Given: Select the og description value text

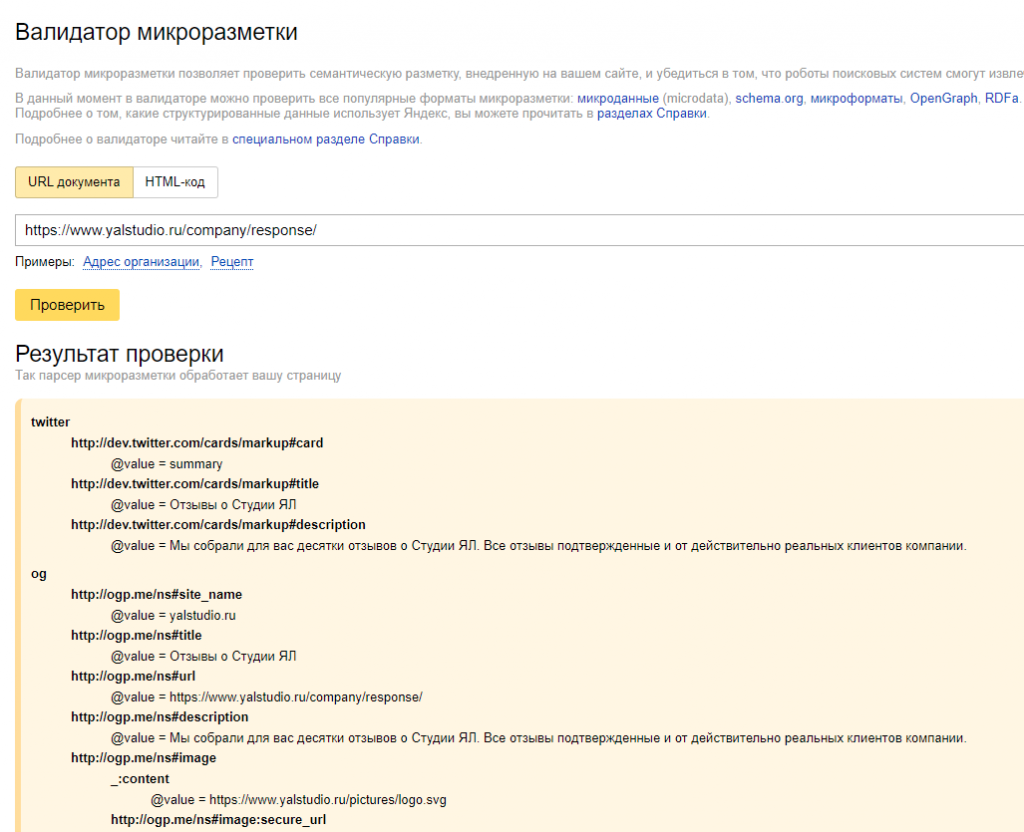Looking at the screenshot, I should pos(539,738).
